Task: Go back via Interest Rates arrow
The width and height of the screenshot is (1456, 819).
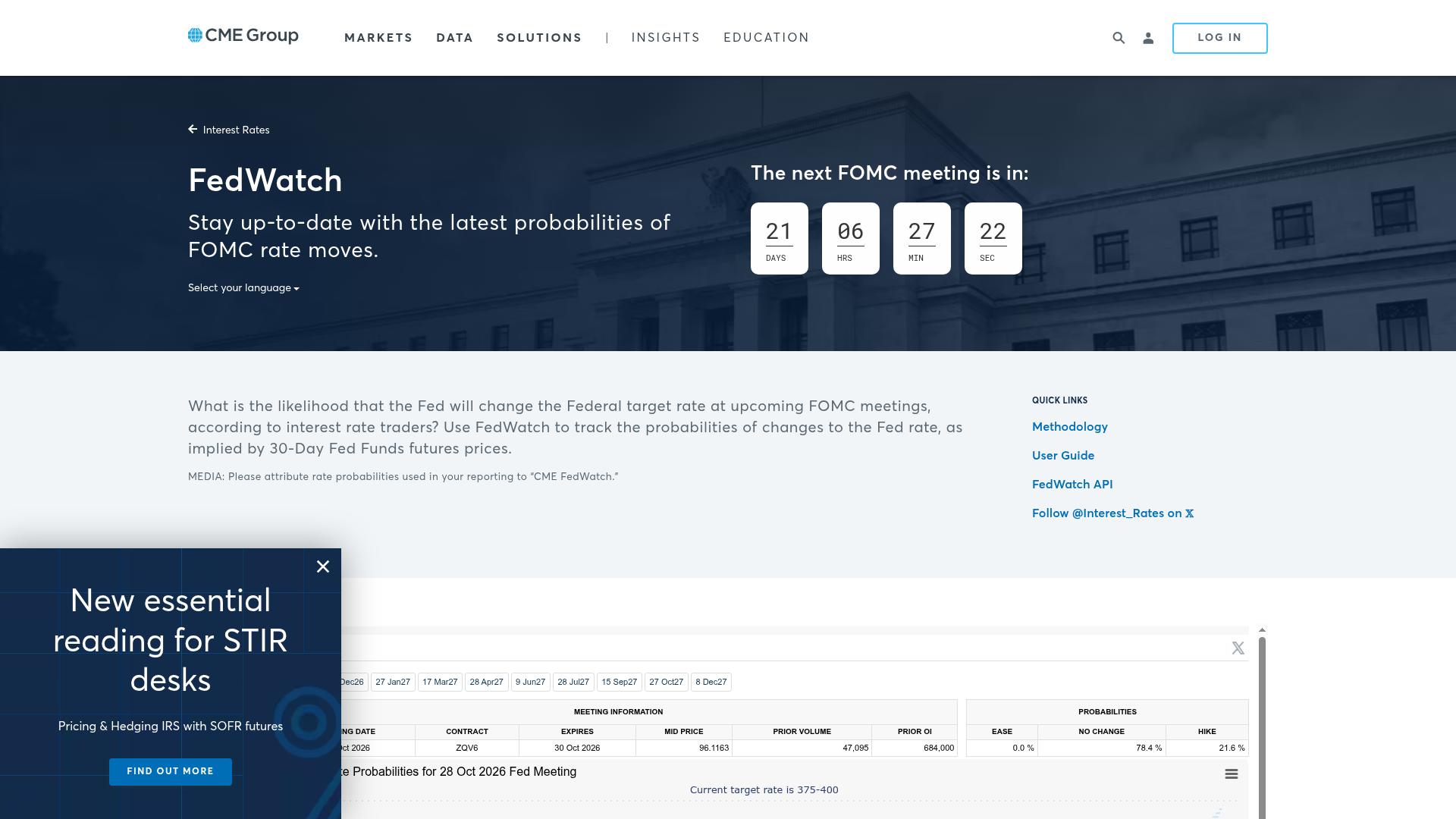Action: pyautogui.click(x=229, y=130)
